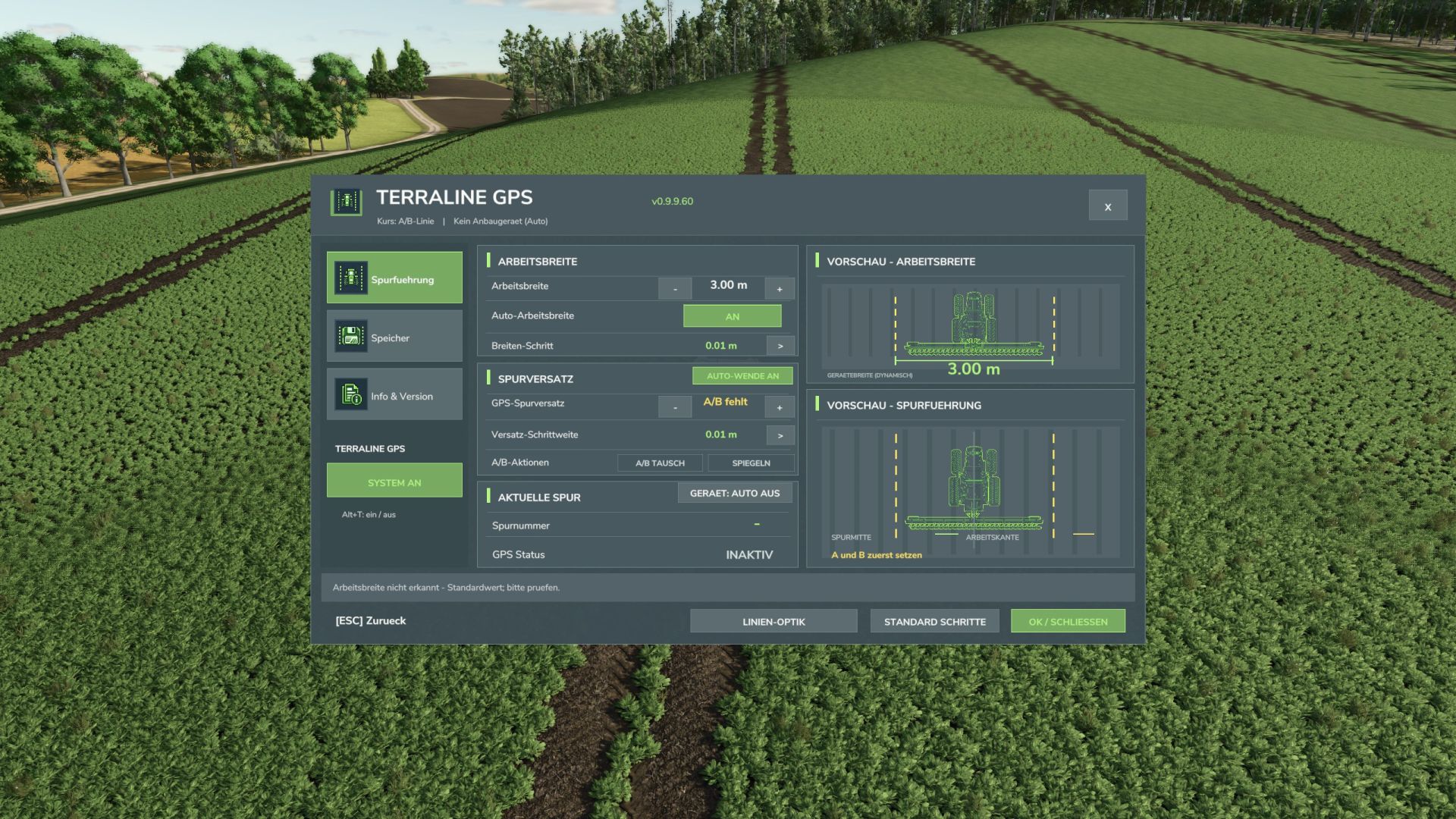
Task: Click the tractor icon on Spurfuehrung tab
Action: (x=350, y=278)
